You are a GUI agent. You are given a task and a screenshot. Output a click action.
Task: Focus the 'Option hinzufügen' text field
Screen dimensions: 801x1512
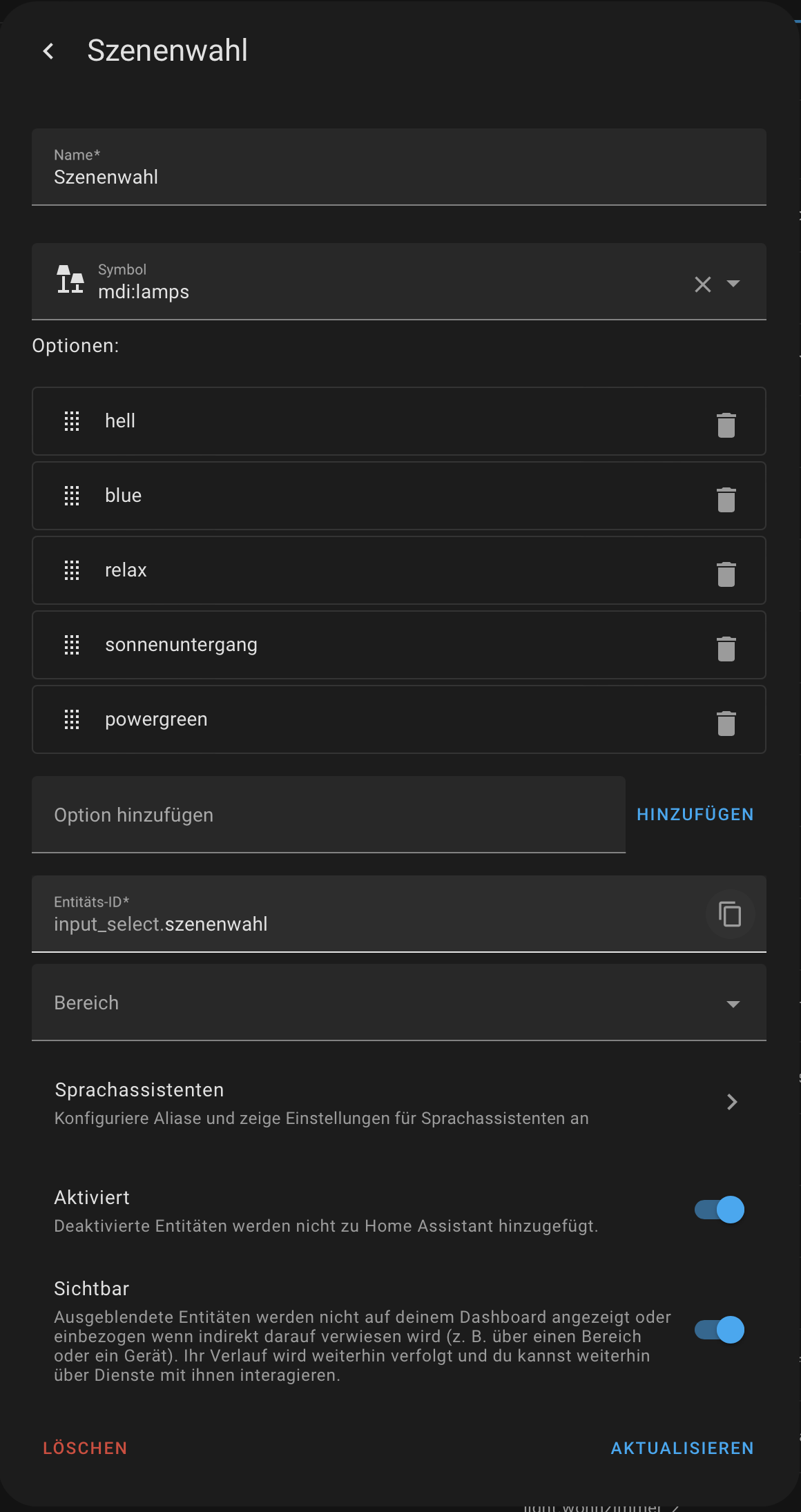[x=328, y=815]
